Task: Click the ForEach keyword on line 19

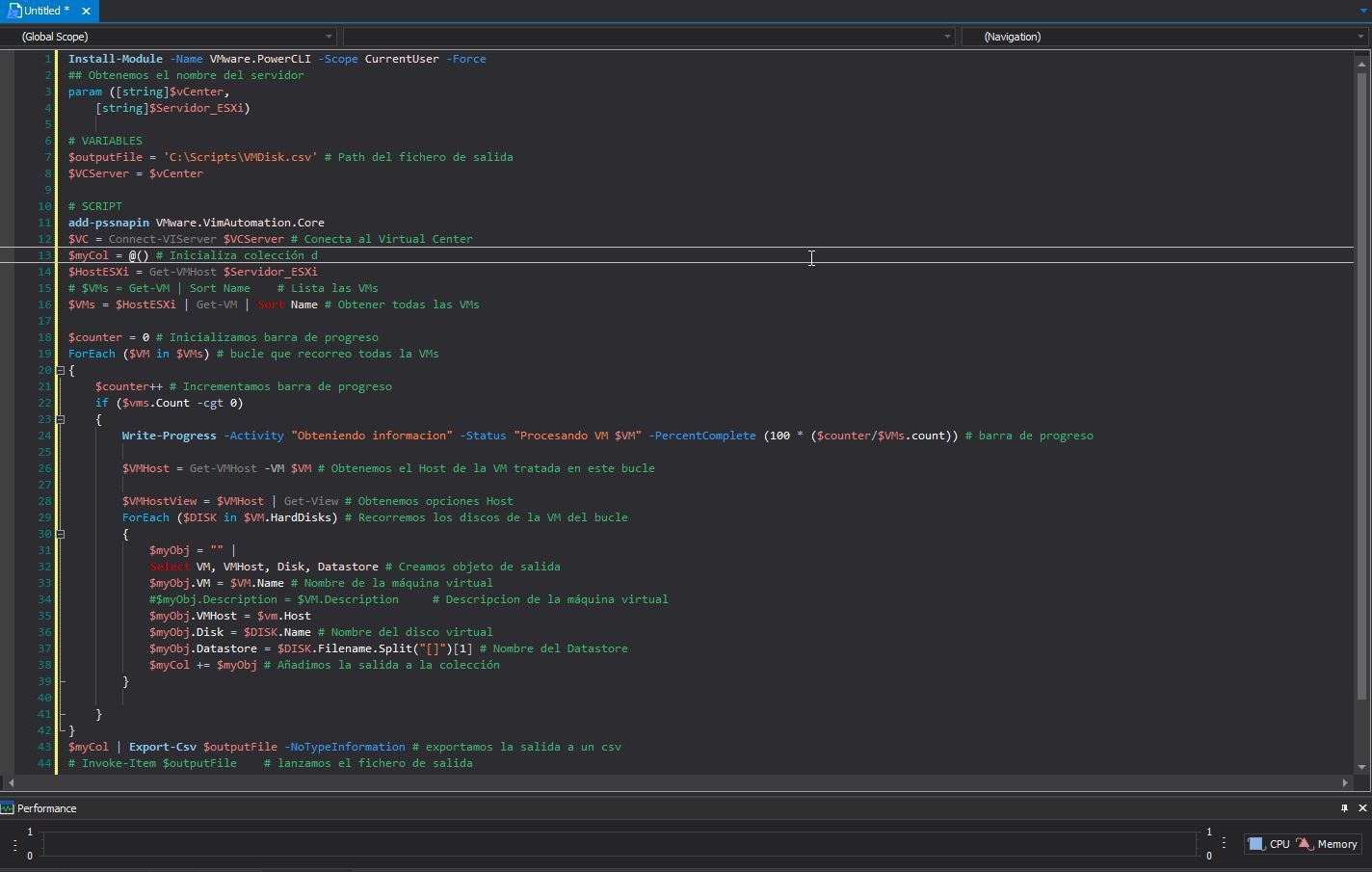Action: click(x=92, y=354)
